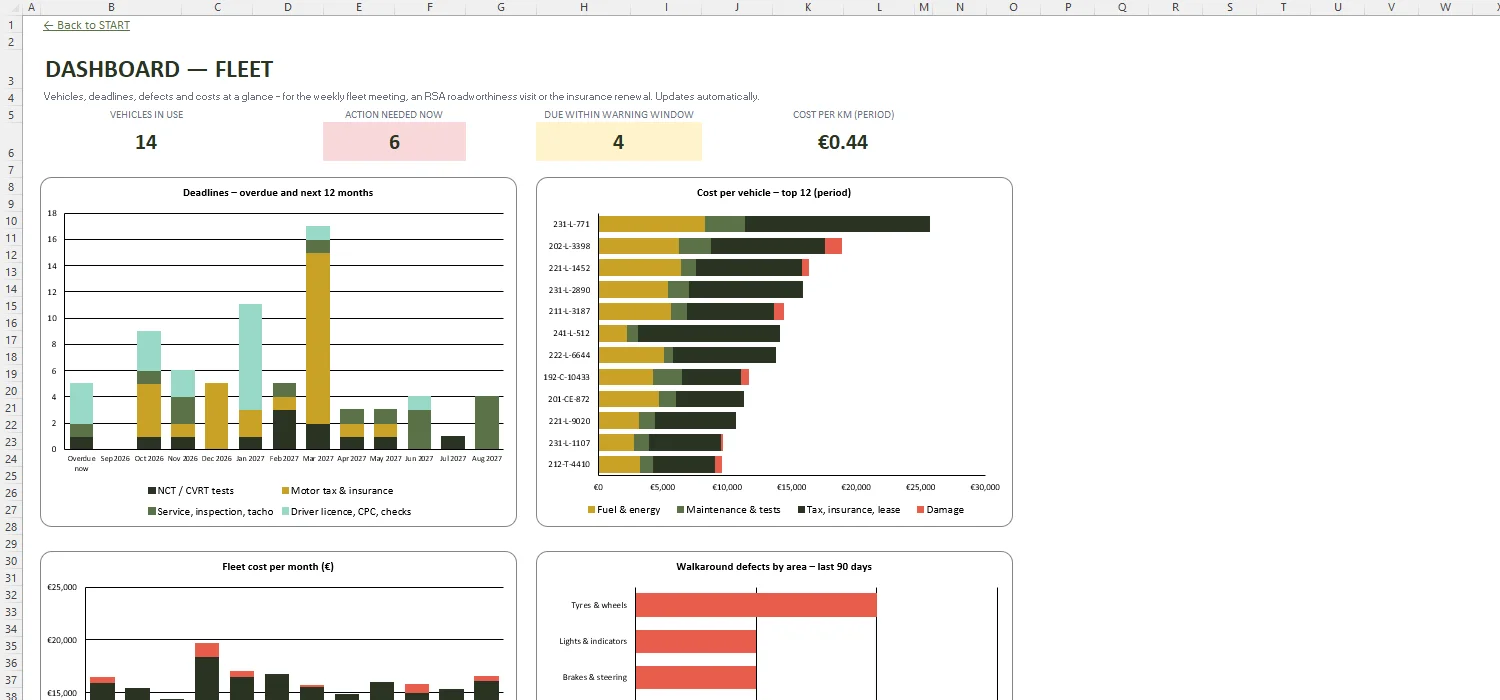The image size is (1500, 700).
Task: Click the ACTION NEEDED NOW label
Action: click(394, 115)
